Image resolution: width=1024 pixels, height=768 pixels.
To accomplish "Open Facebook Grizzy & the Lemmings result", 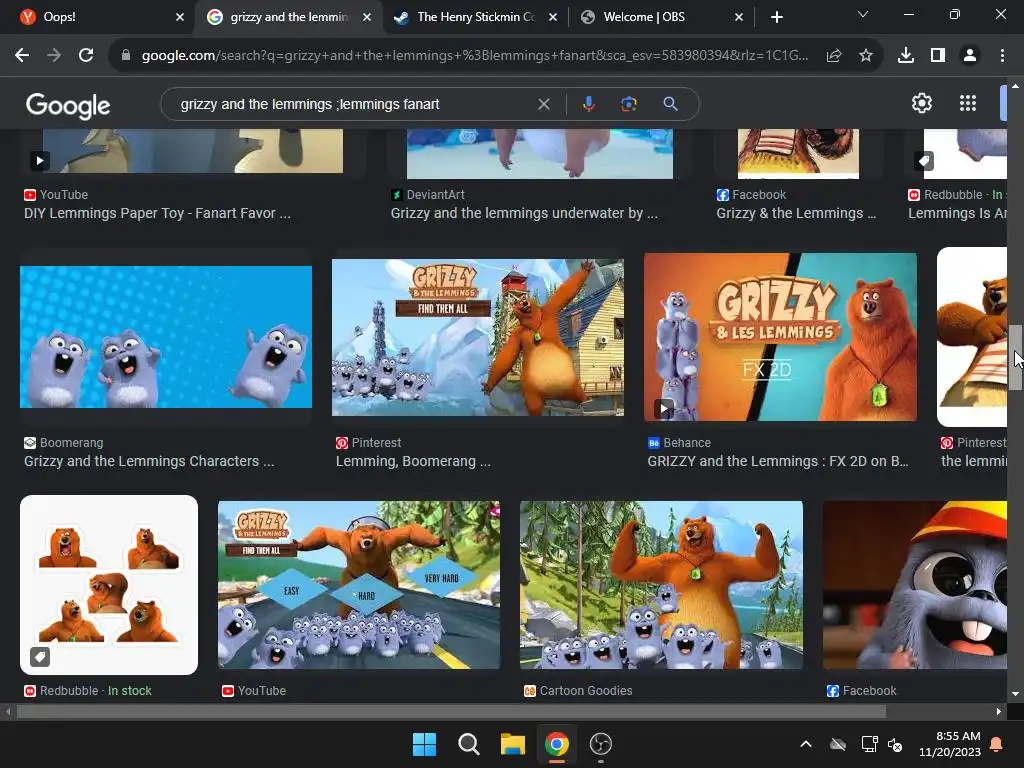I will click(796, 214).
